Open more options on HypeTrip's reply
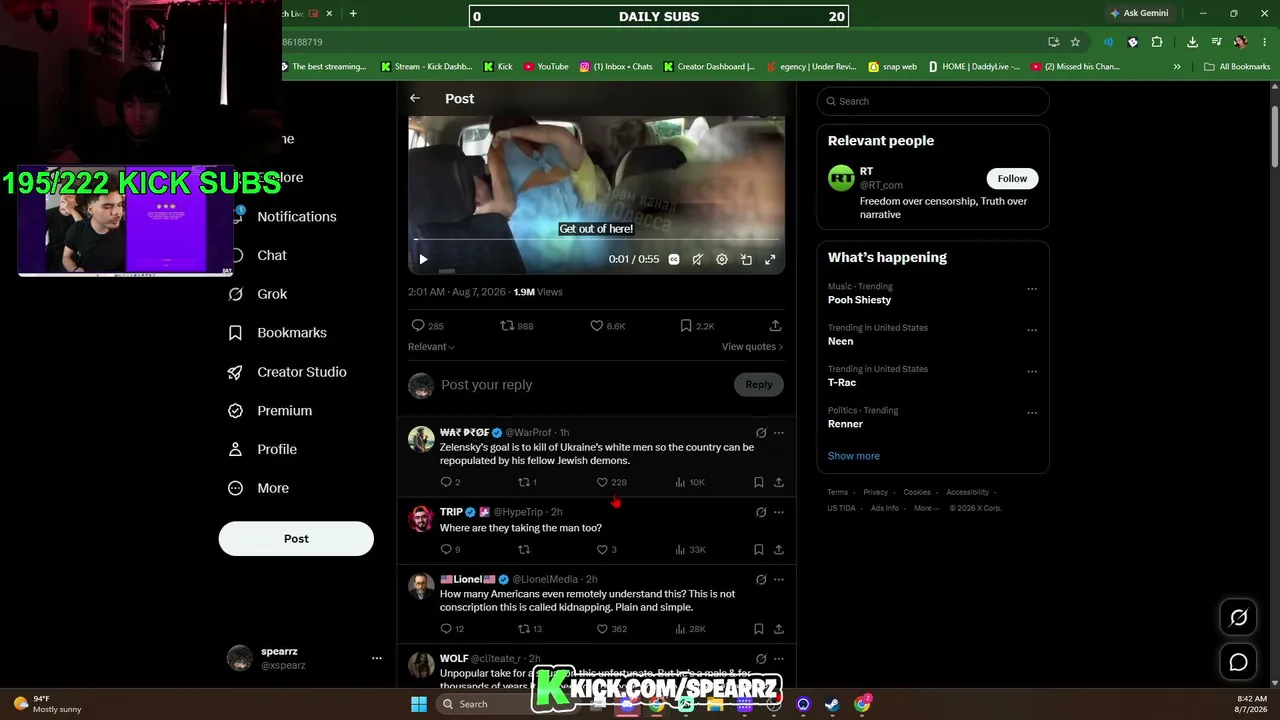This screenshot has height=720, width=1280. (779, 512)
